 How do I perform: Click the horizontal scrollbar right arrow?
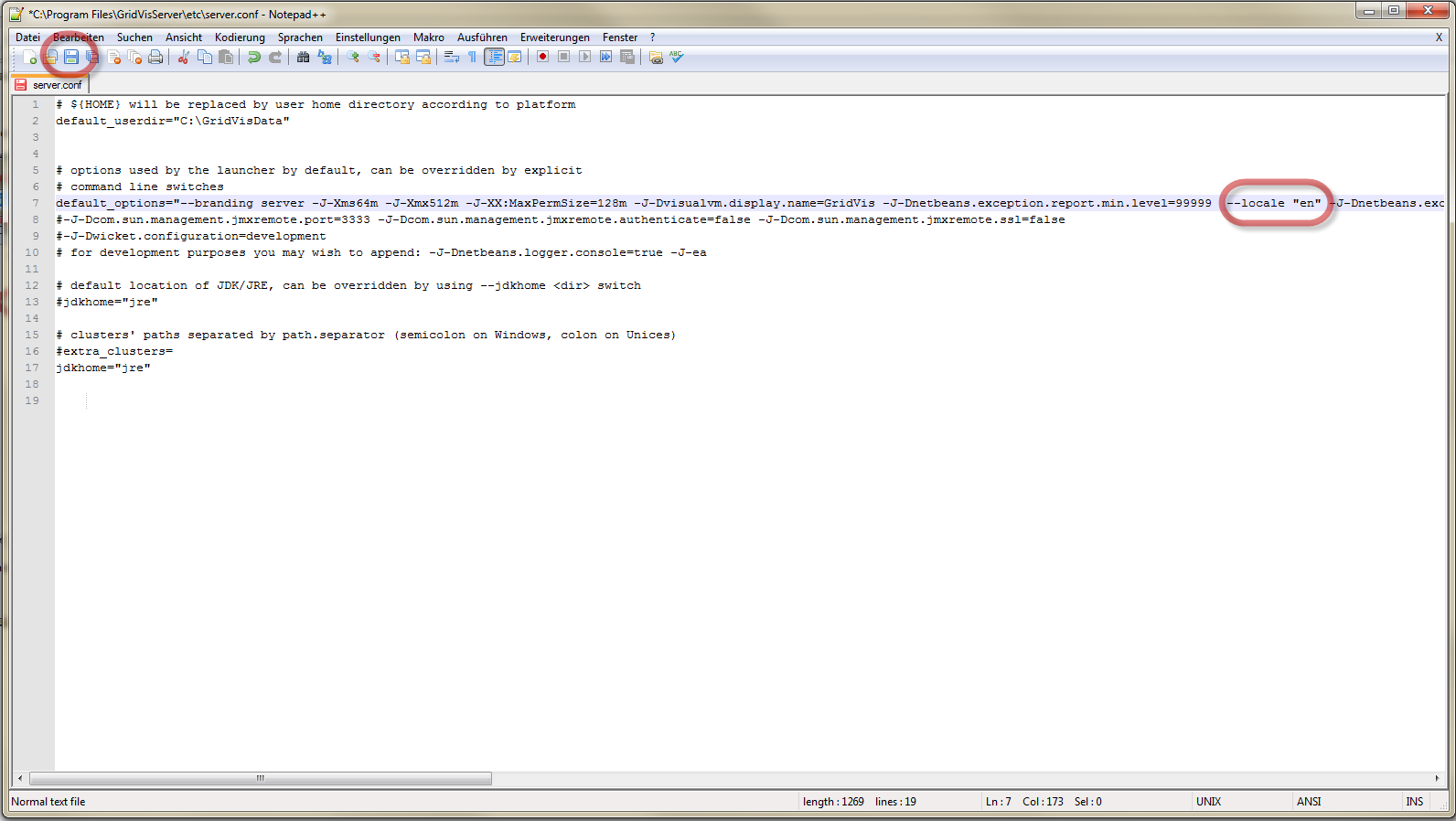1437,779
